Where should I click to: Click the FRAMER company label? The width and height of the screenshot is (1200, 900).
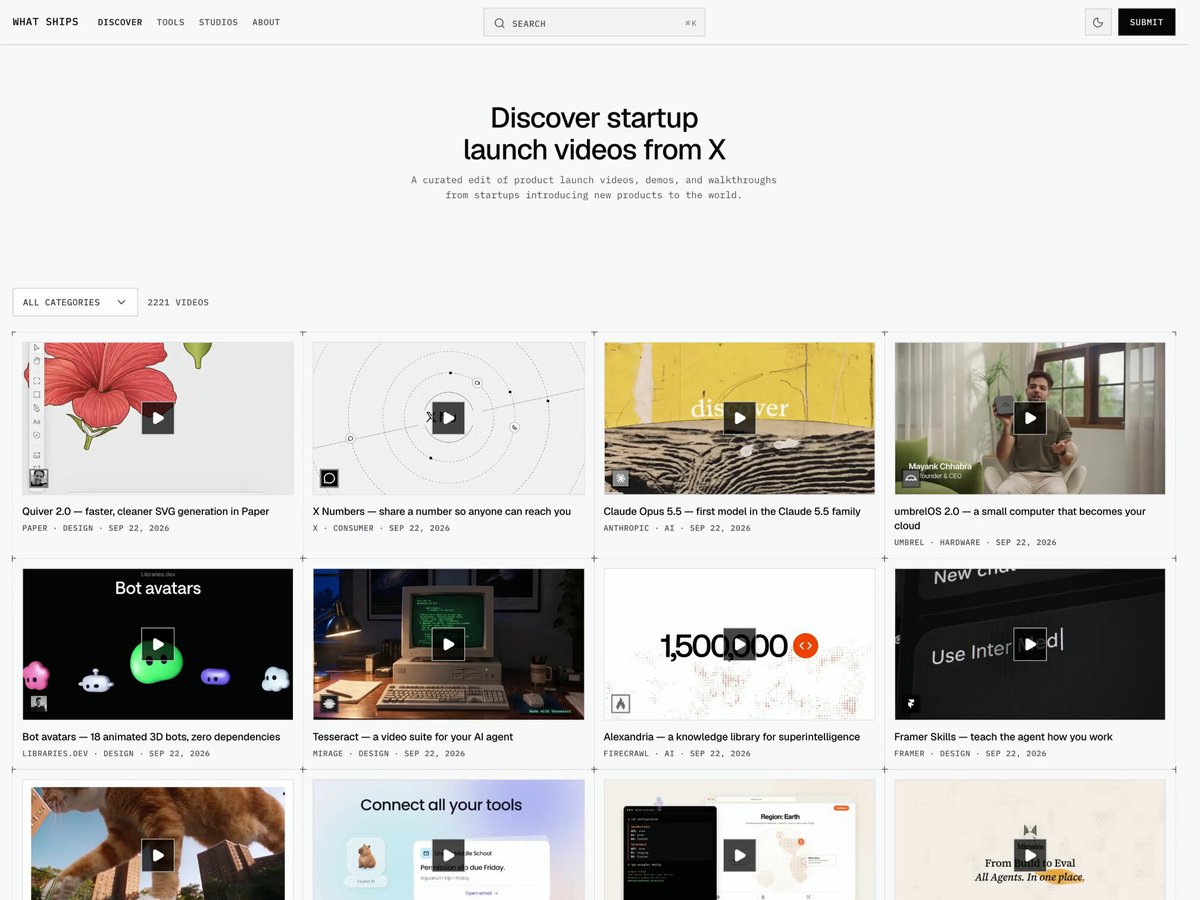(910, 753)
